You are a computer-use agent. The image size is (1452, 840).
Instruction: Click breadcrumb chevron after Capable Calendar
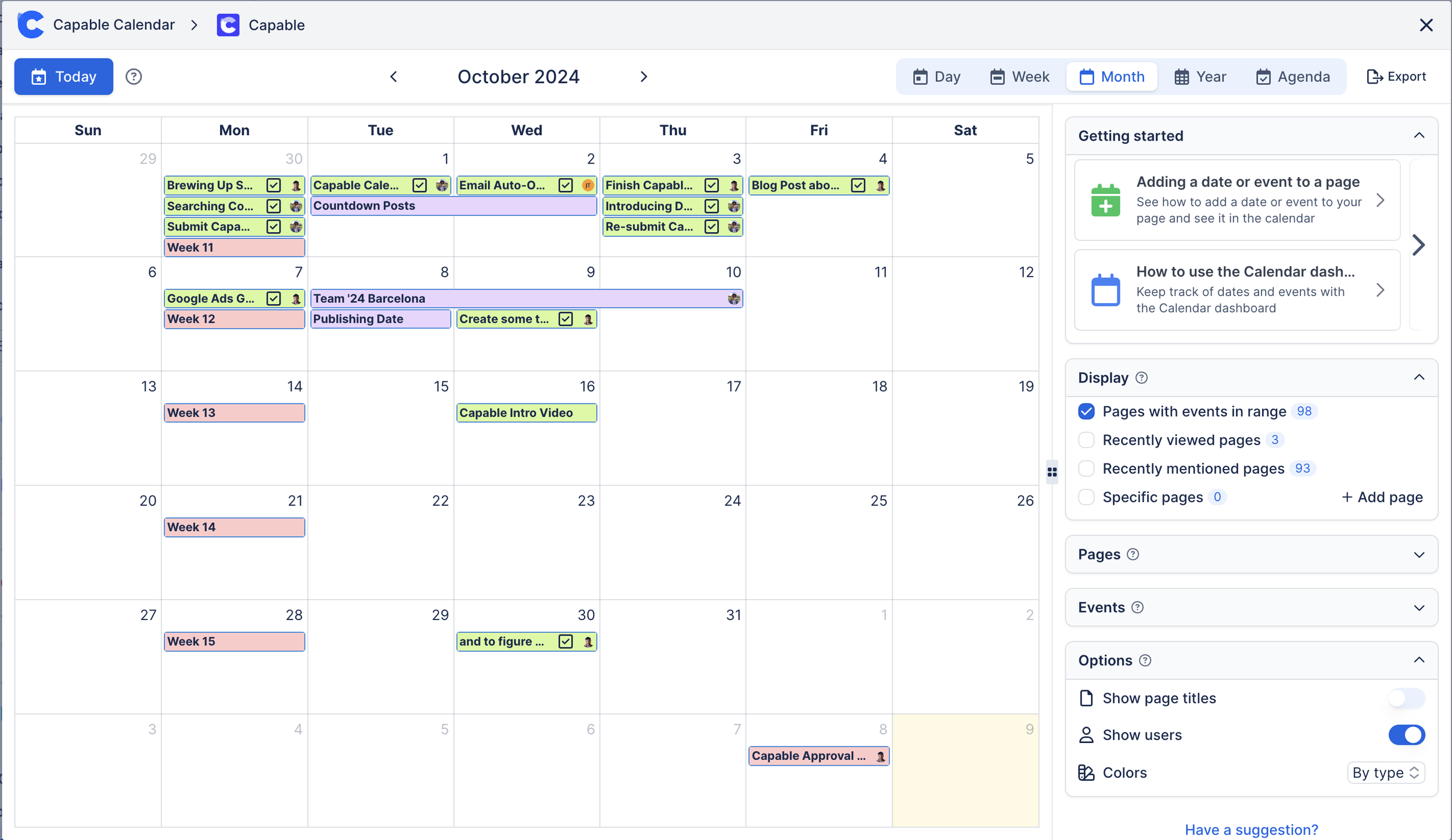(x=194, y=25)
